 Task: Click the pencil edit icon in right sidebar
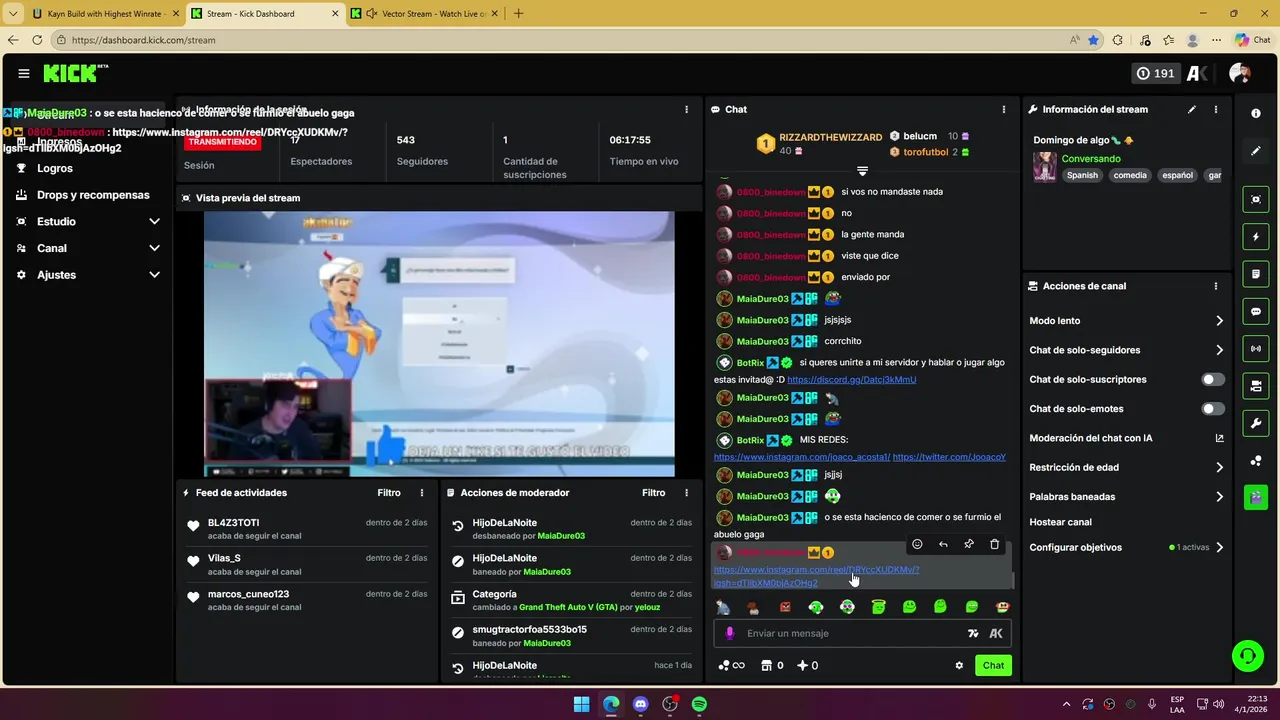1256,151
